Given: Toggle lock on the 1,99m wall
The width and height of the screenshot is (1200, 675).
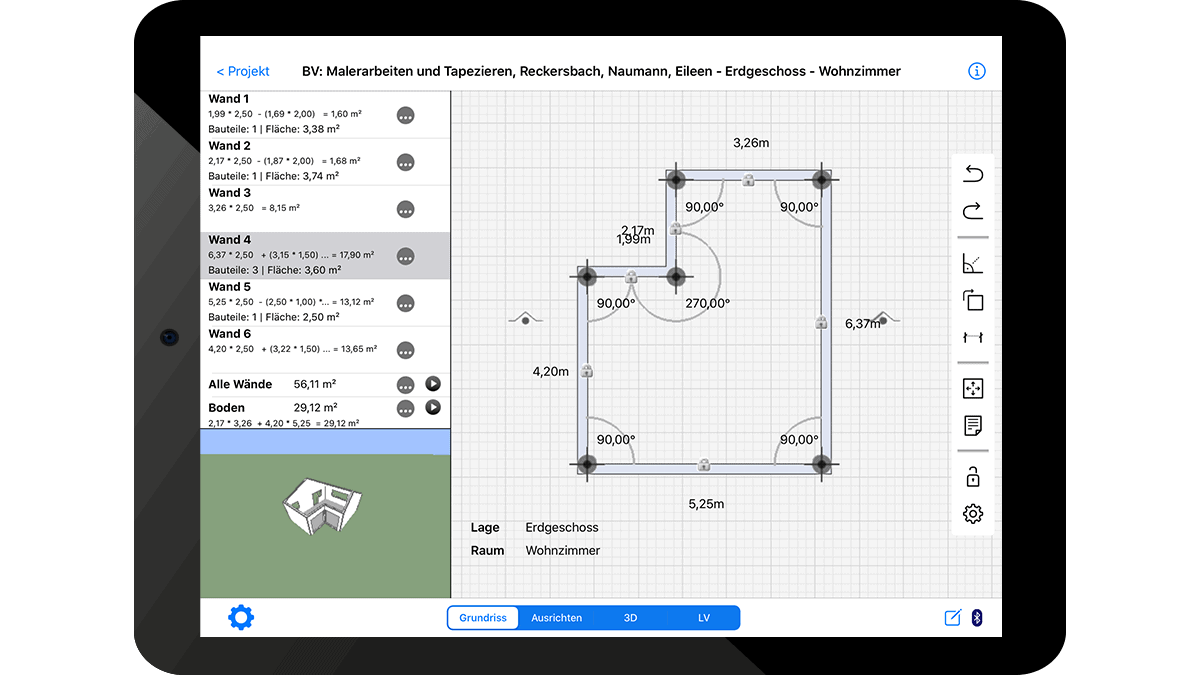Looking at the screenshot, I should pos(631,276).
